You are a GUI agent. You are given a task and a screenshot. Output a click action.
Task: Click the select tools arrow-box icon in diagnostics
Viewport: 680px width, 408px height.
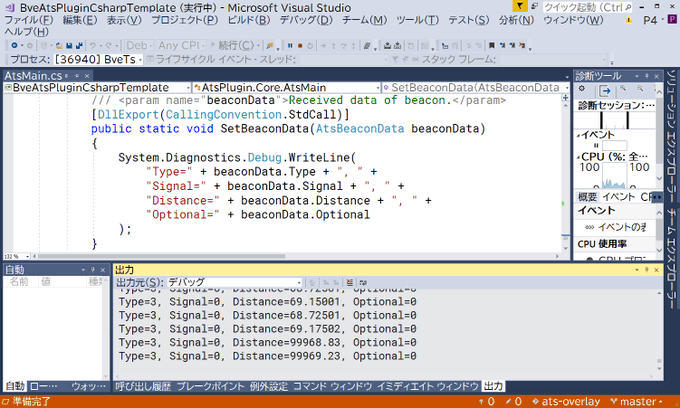605,91
